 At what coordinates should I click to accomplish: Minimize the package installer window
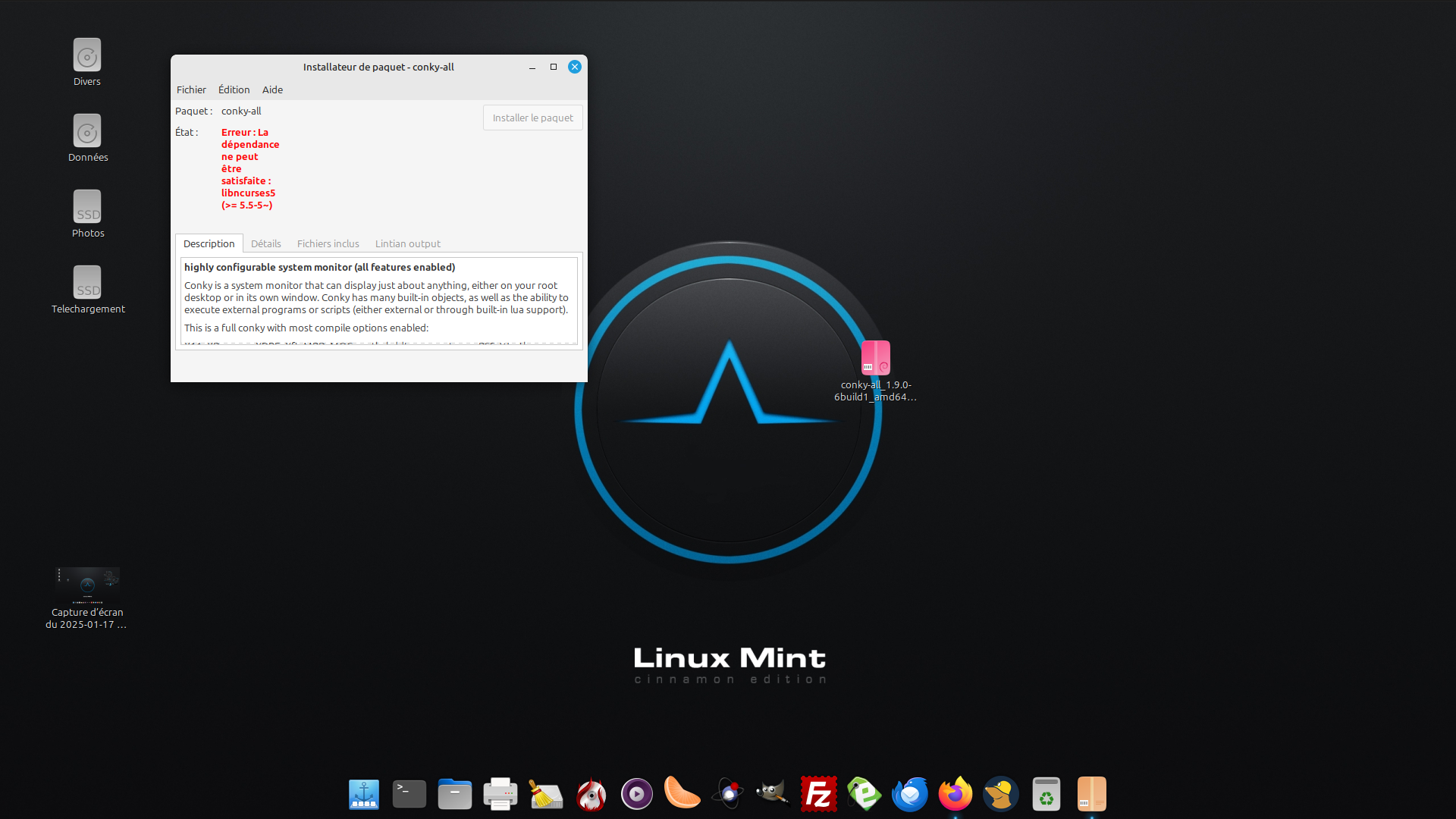(x=532, y=67)
